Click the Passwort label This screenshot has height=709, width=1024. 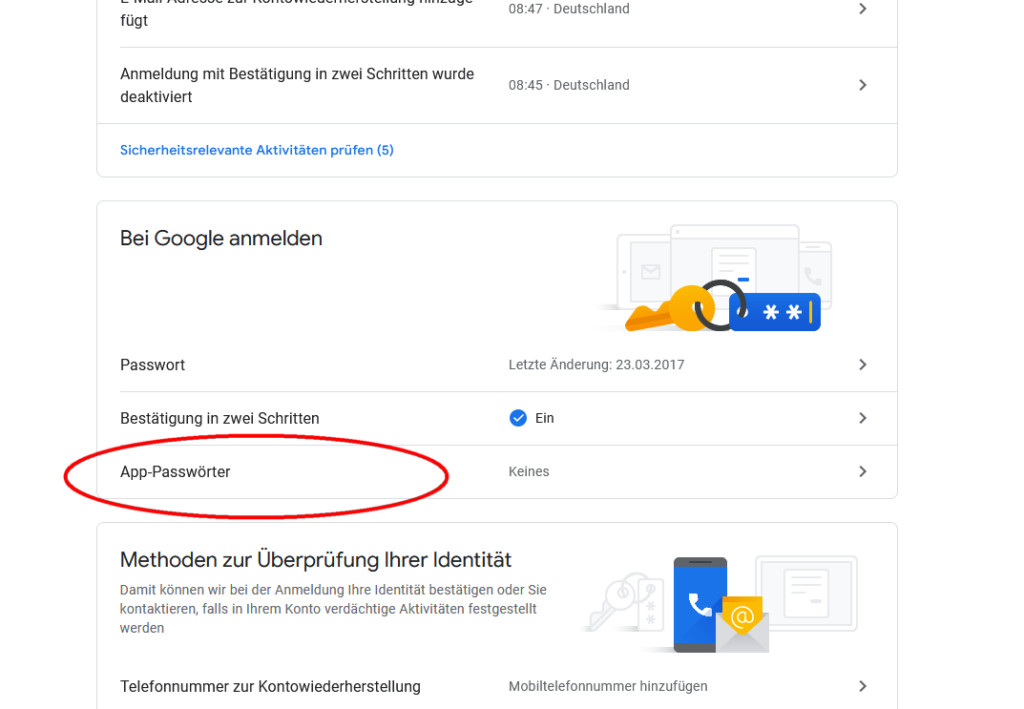[152, 365]
